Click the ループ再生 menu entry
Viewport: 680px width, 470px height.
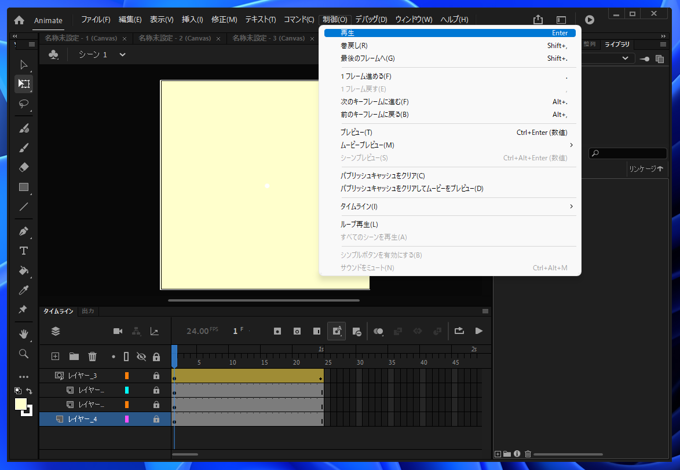[x=359, y=224]
